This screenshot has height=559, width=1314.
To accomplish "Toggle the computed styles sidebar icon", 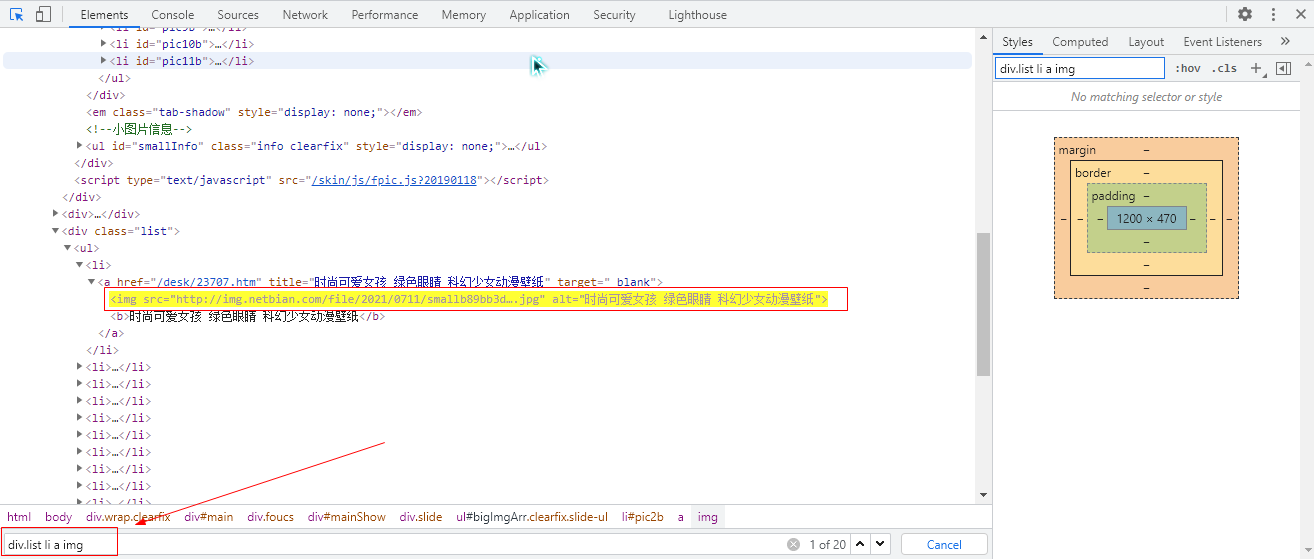I will tap(1284, 68).
